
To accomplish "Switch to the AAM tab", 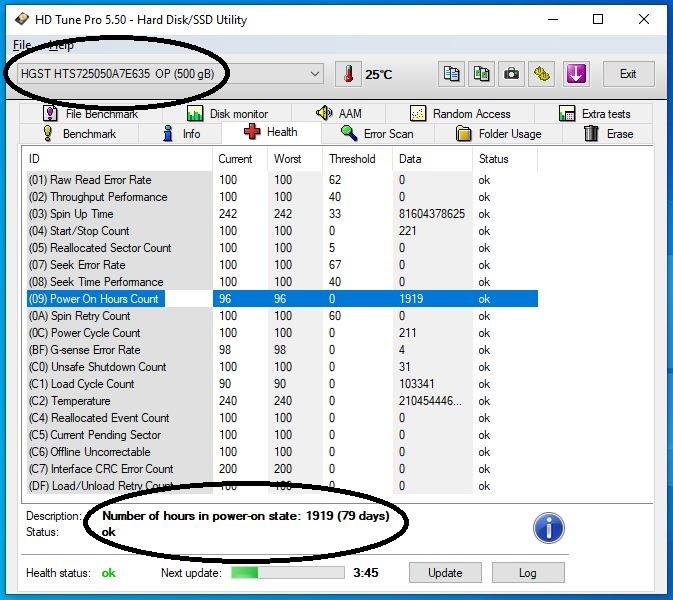I will tap(339, 114).
